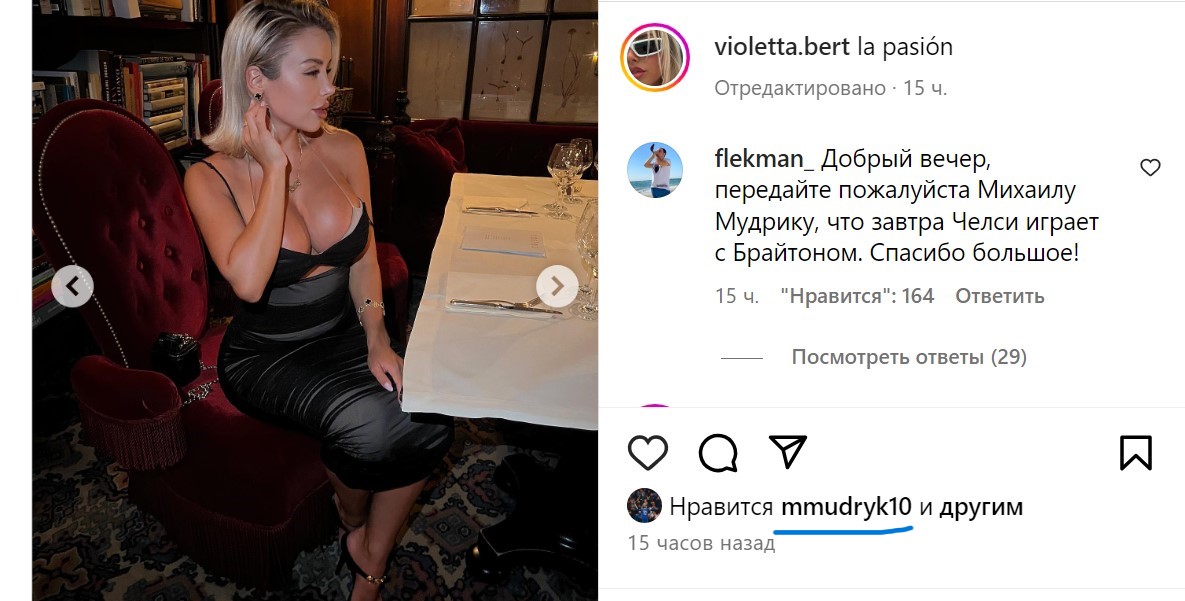
Task: Show the other likers via другим
Action: tap(981, 507)
